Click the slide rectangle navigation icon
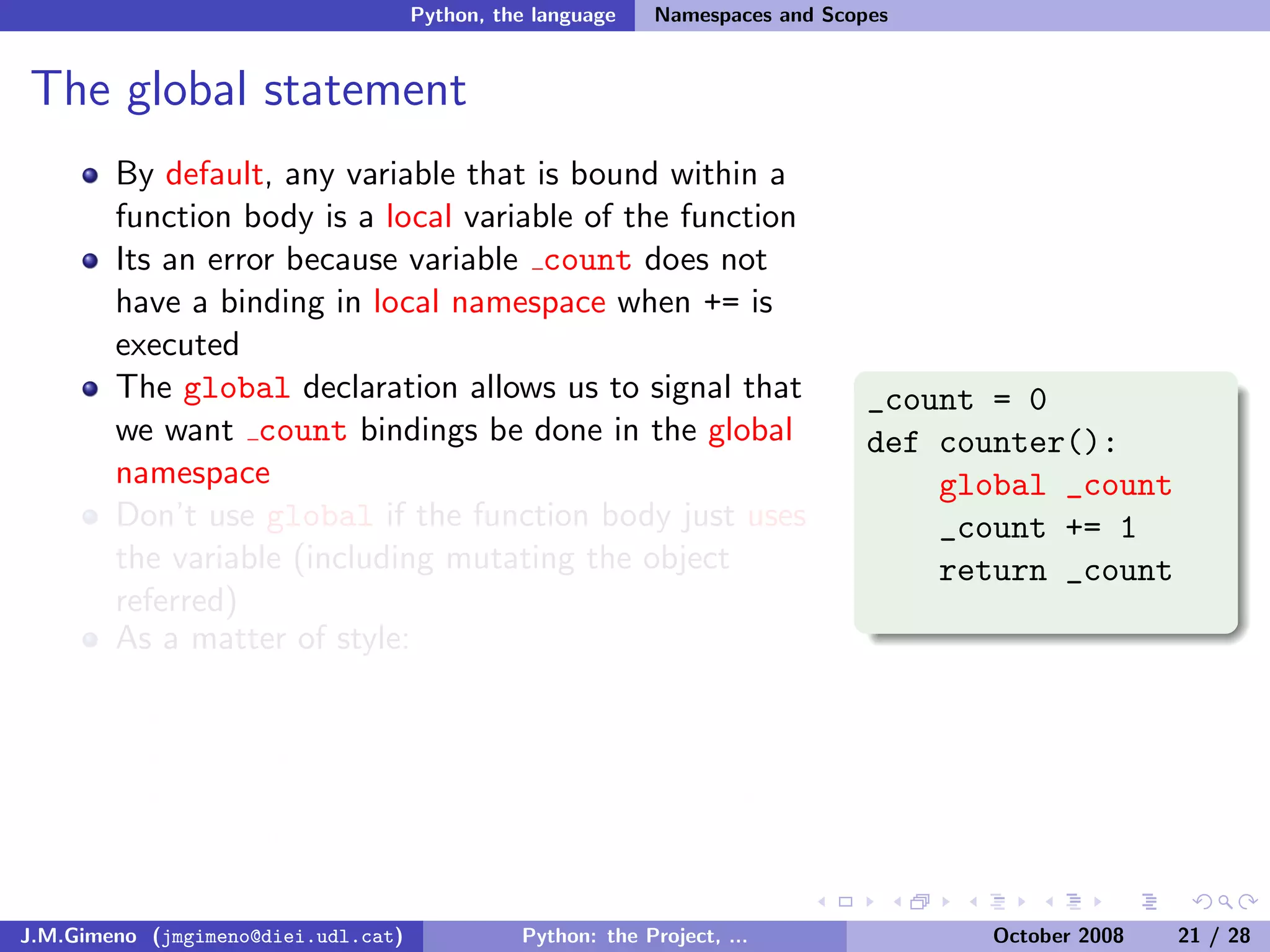 (846, 902)
